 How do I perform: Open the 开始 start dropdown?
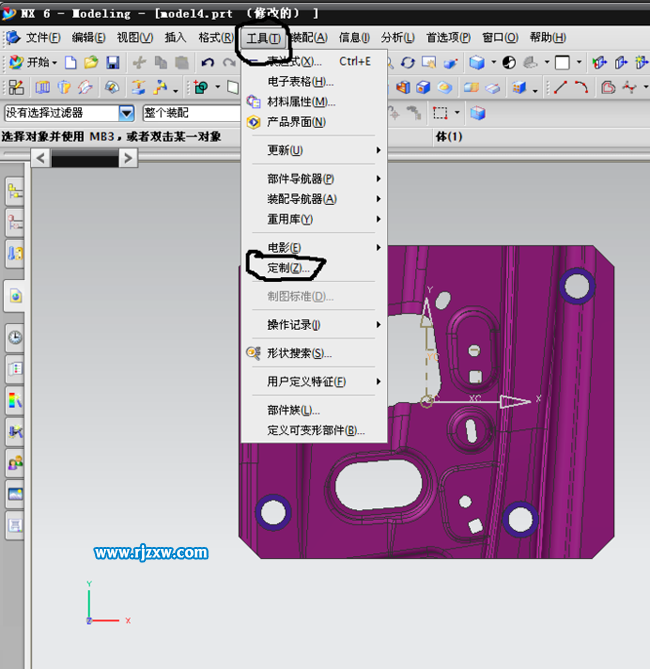pos(33,63)
